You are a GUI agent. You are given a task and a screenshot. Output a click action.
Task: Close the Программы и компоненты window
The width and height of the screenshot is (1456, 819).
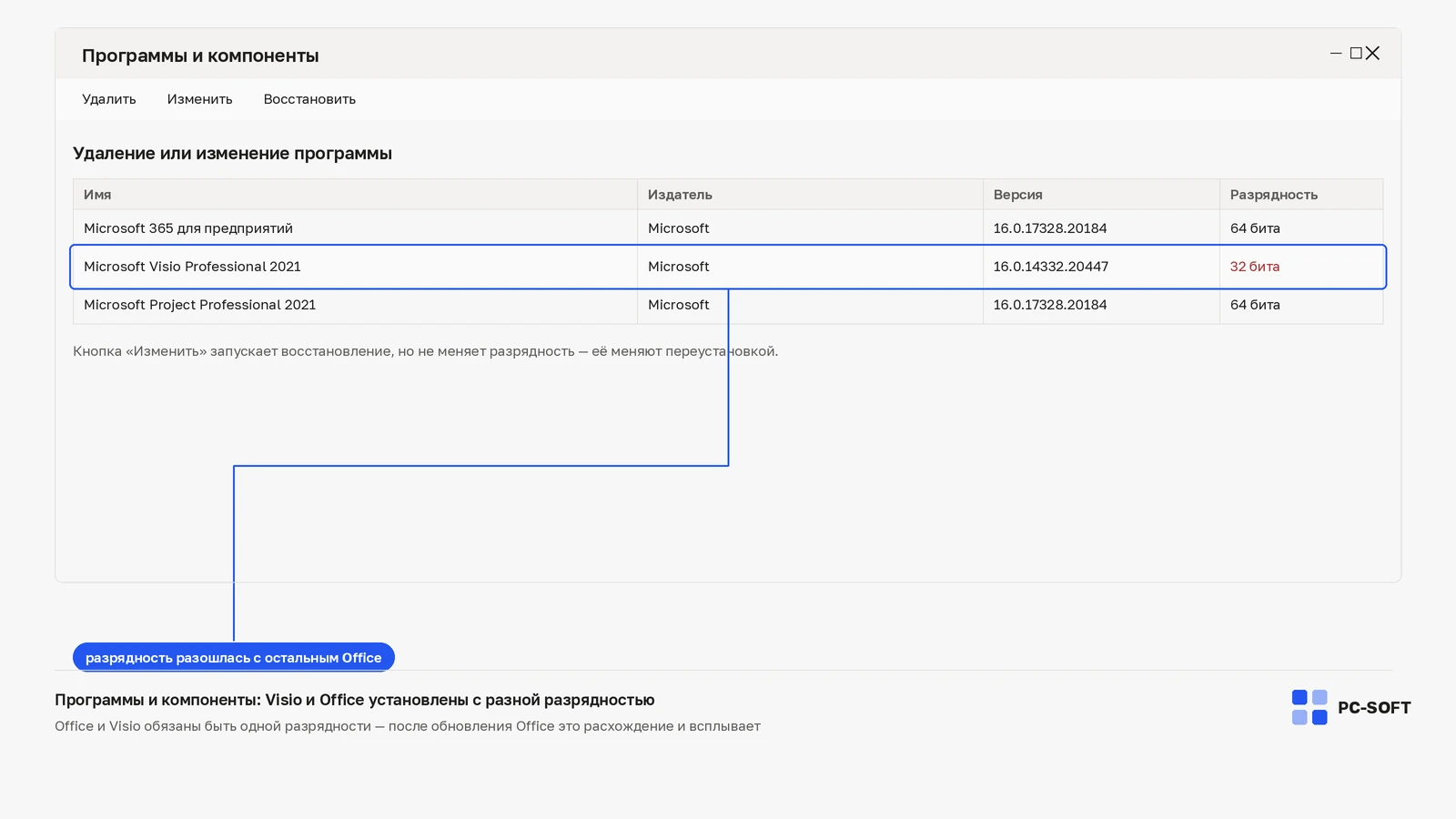[x=1373, y=54]
